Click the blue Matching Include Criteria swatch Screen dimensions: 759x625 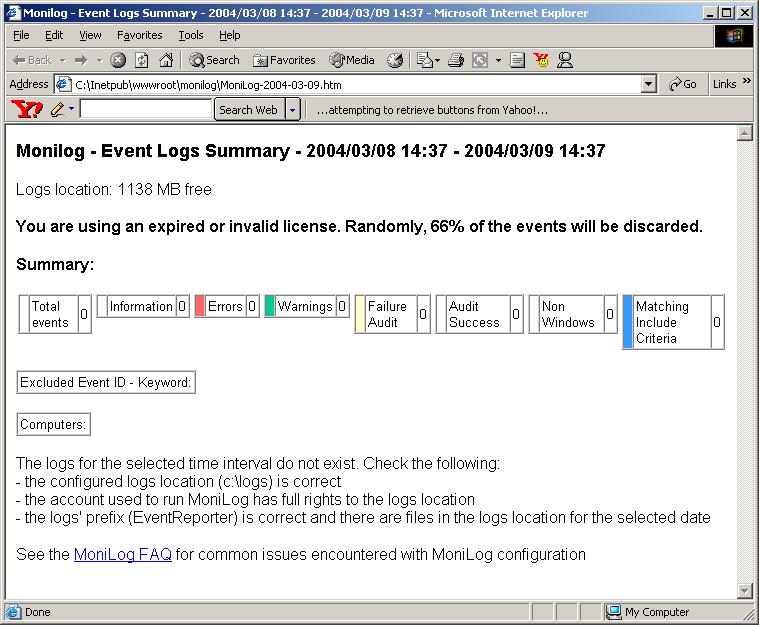pyautogui.click(x=628, y=322)
